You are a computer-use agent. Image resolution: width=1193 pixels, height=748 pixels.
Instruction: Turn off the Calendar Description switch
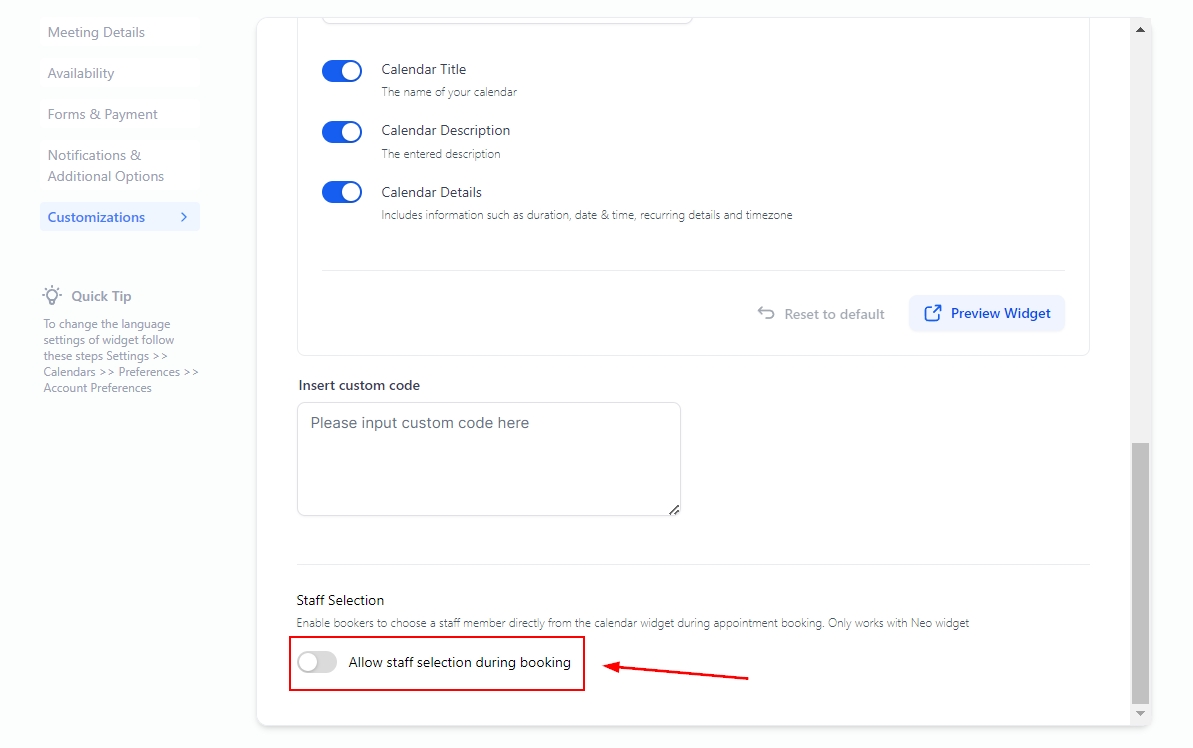pos(342,132)
